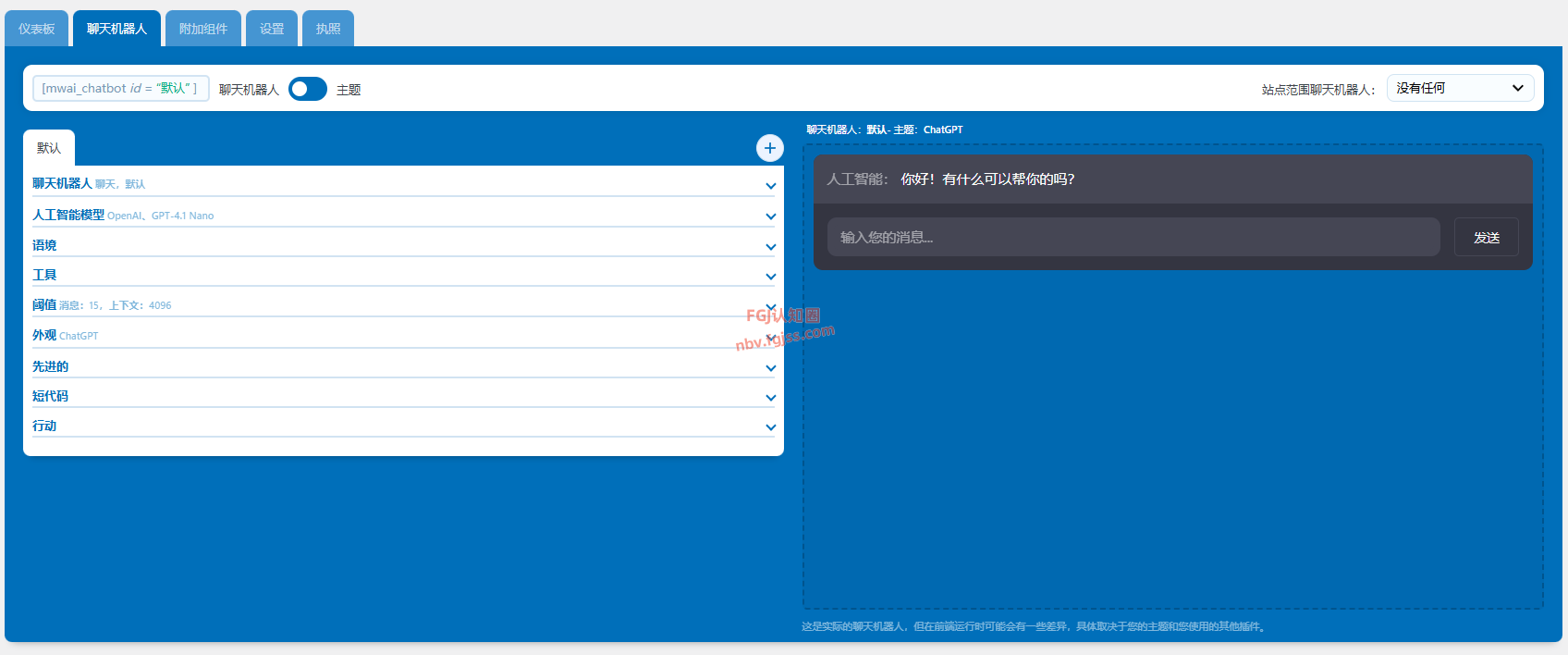1568x655 pixels.
Task: Click the mwai_chatbot shortcode box
Action: pyautogui.click(x=120, y=89)
